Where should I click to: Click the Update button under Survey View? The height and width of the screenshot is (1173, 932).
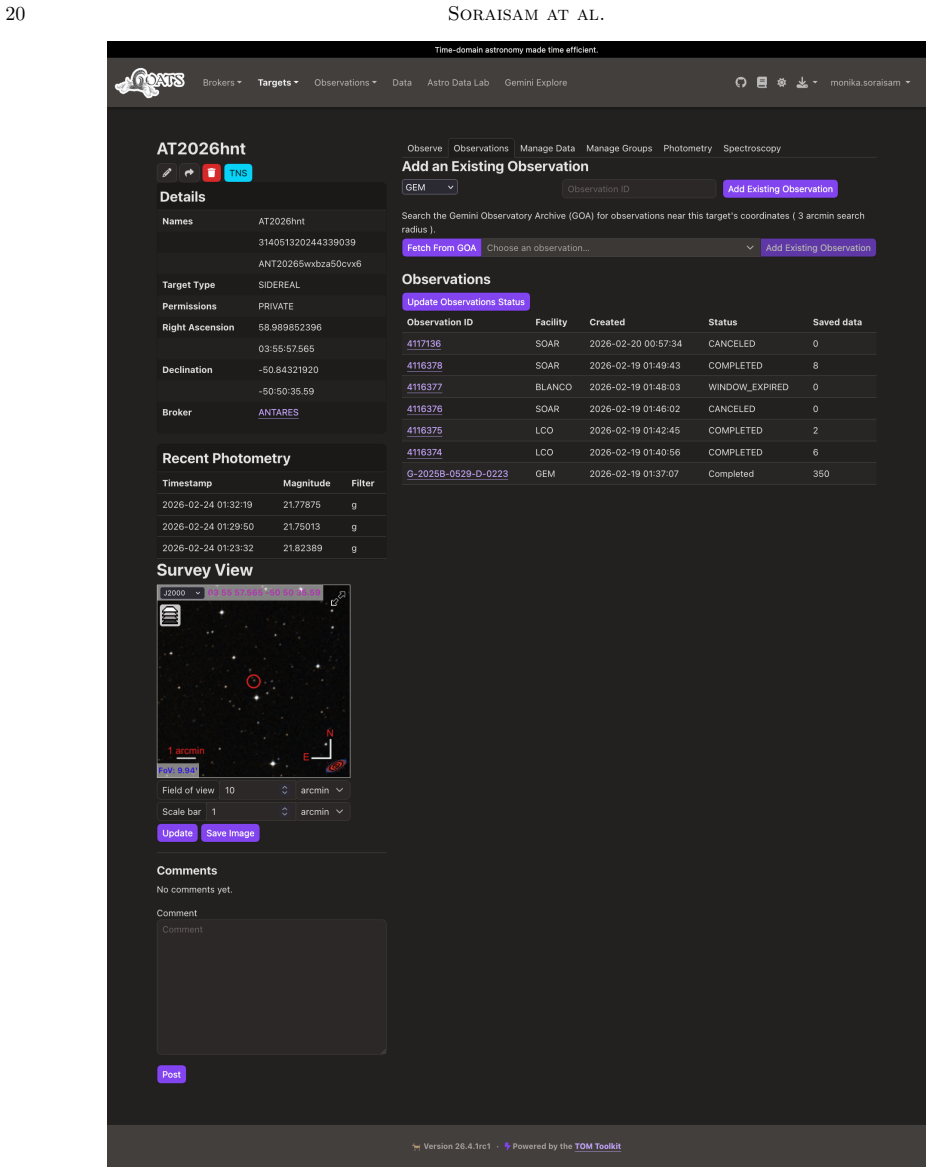pyautogui.click(x=177, y=833)
